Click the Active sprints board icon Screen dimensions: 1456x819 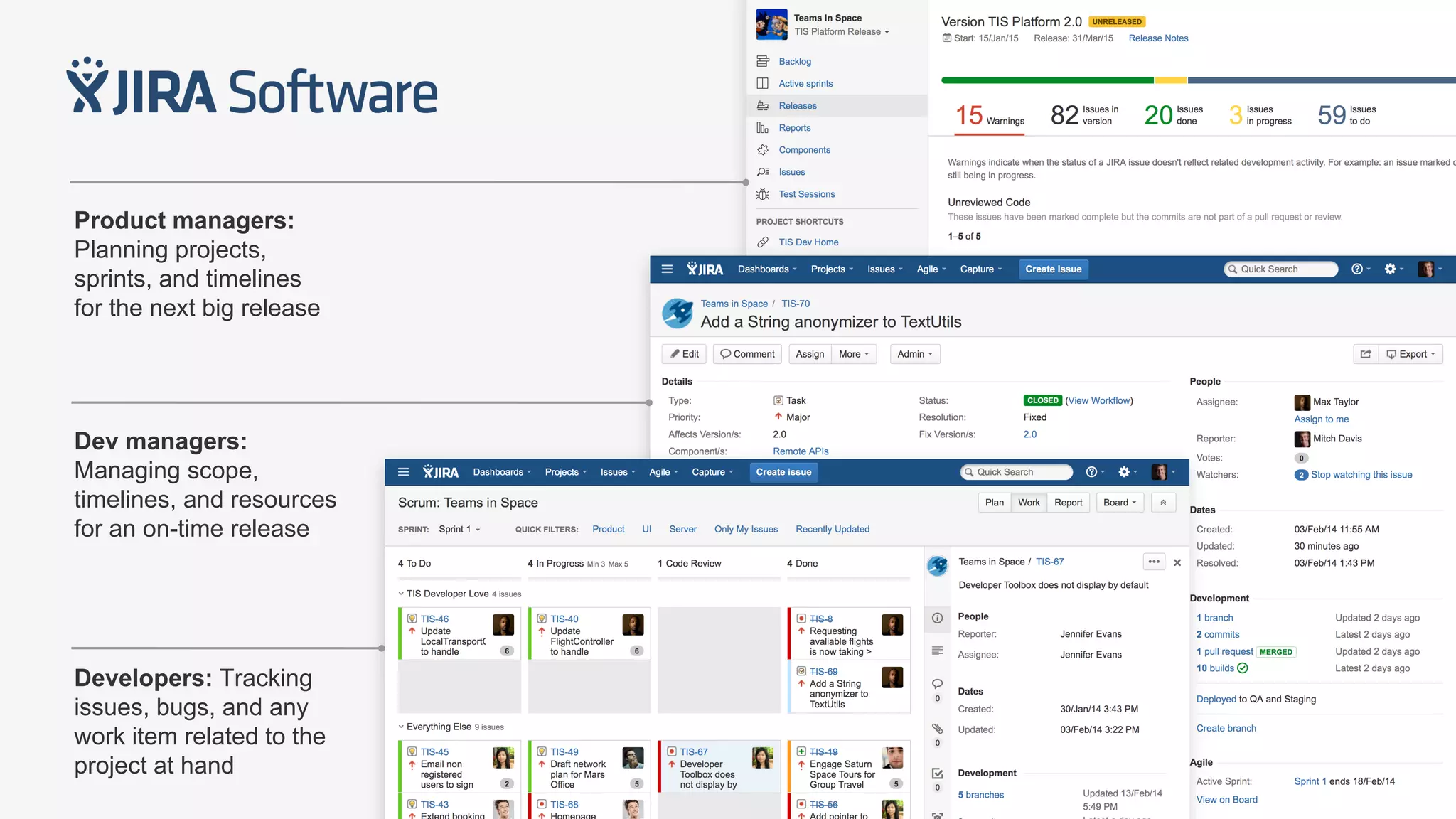pos(763,83)
